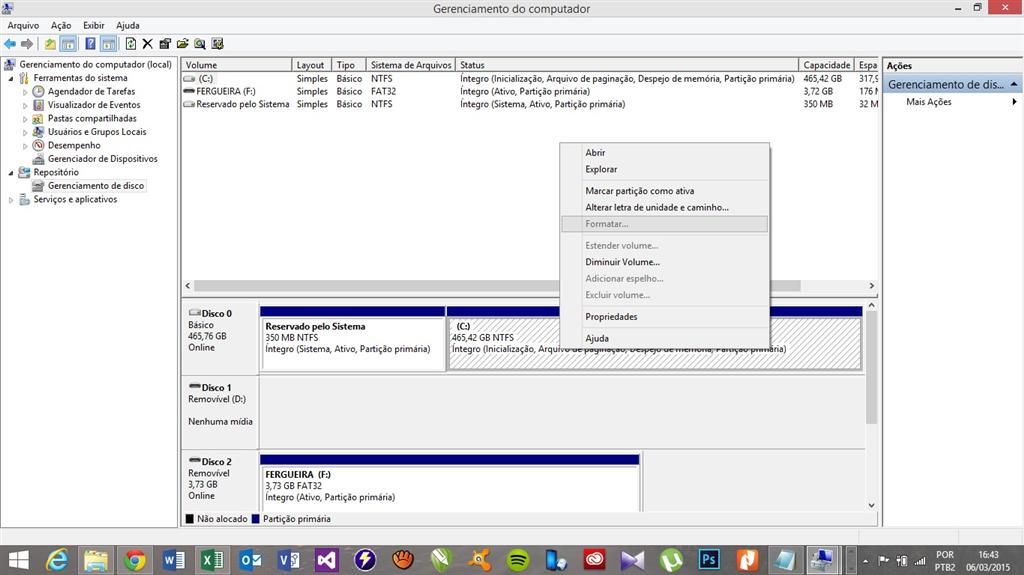Select Gerenciador de Dispositivos in tree
The height and width of the screenshot is (575, 1024).
point(103,159)
